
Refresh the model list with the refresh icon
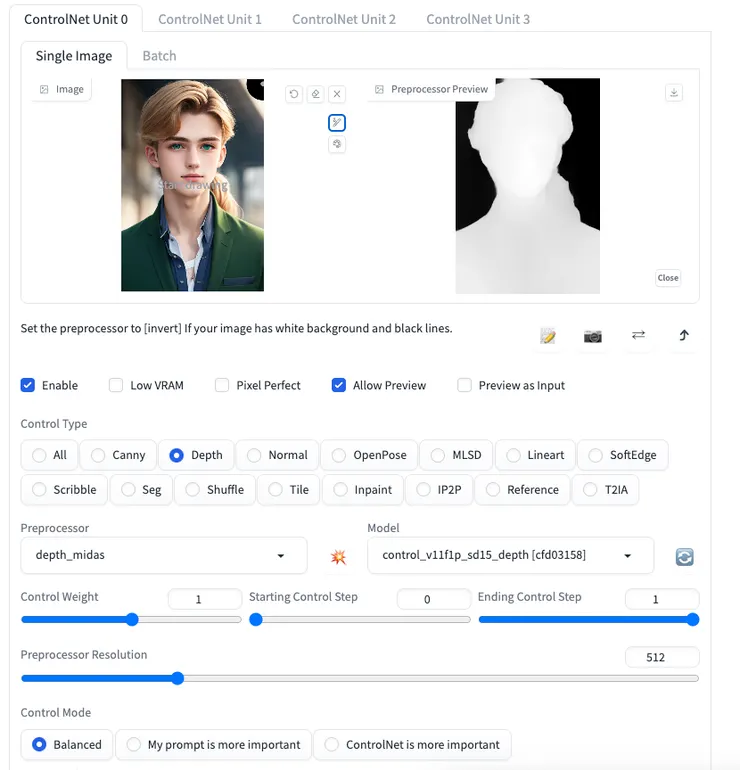click(685, 557)
